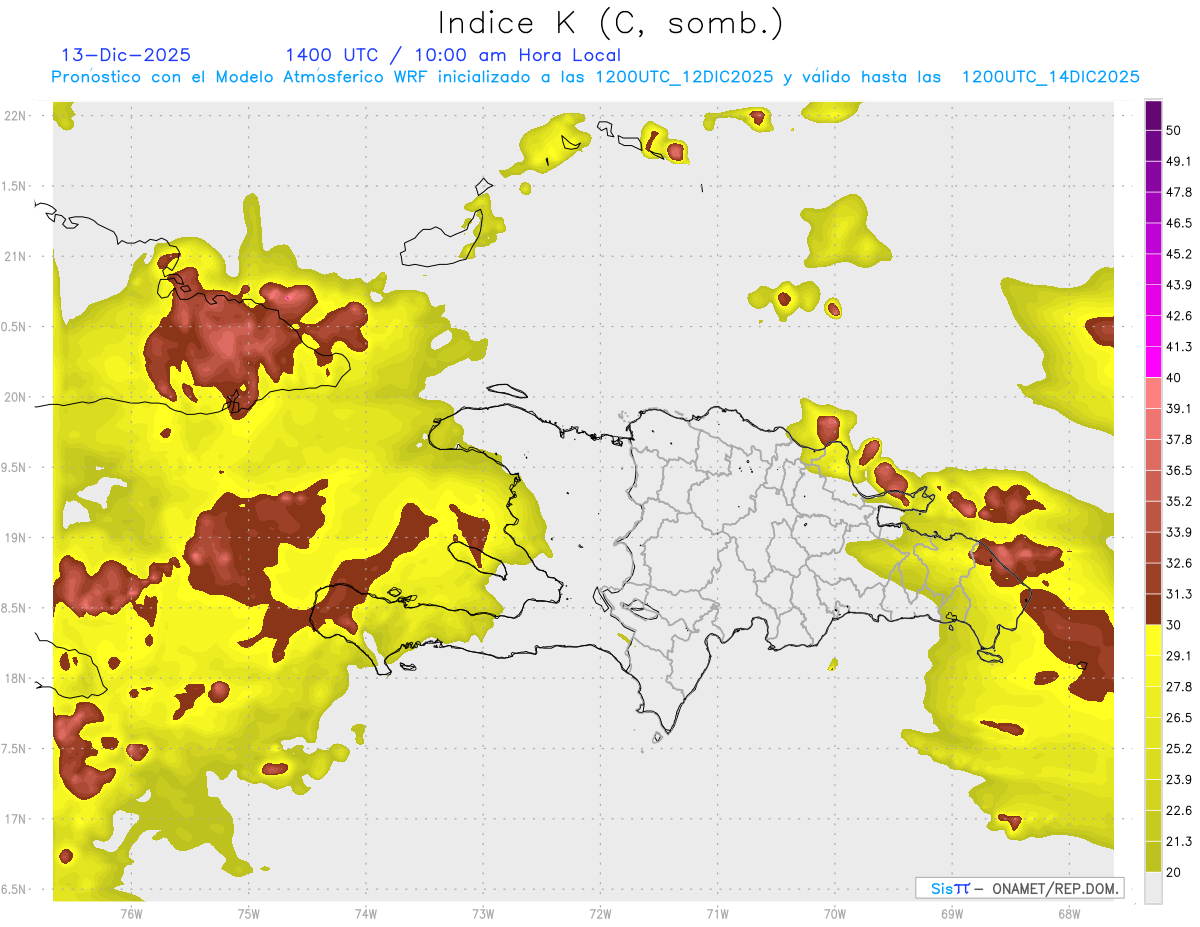Click the legend value 29.1

point(1178,656)
